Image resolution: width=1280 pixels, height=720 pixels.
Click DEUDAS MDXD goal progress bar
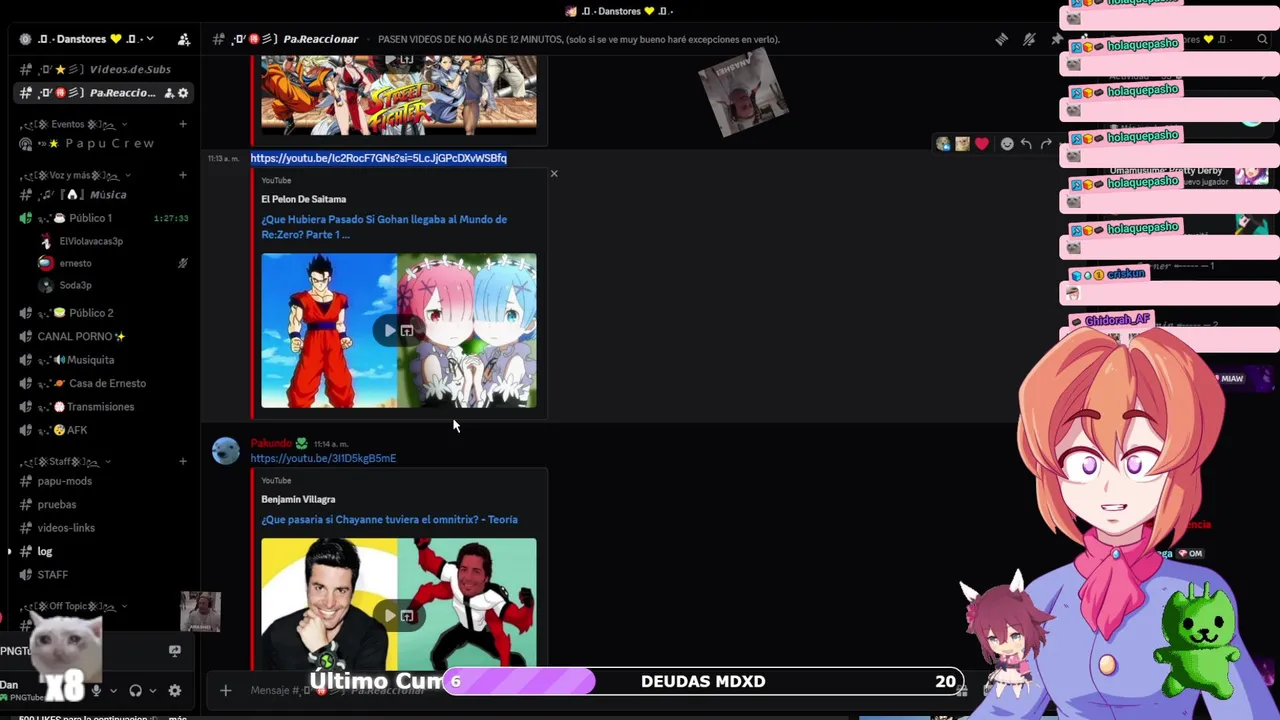pyautogui.click(x=704, y=682)
